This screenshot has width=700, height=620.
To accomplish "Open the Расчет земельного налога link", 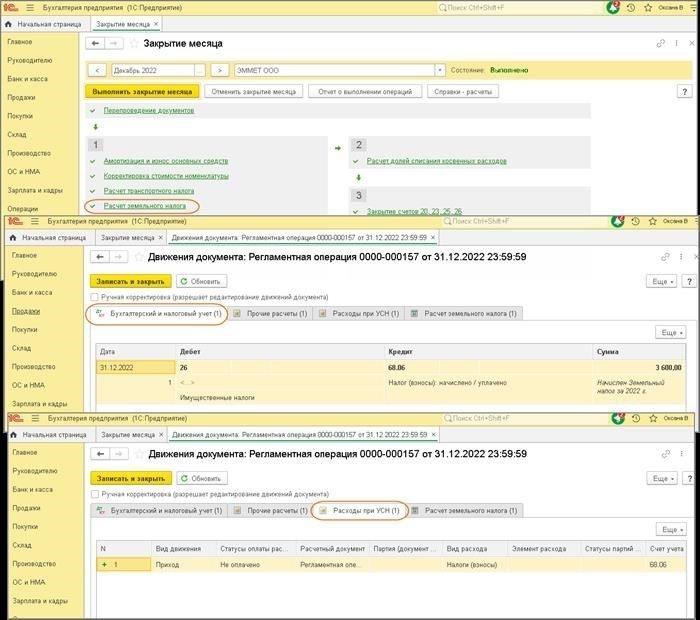I will [145, 206].
